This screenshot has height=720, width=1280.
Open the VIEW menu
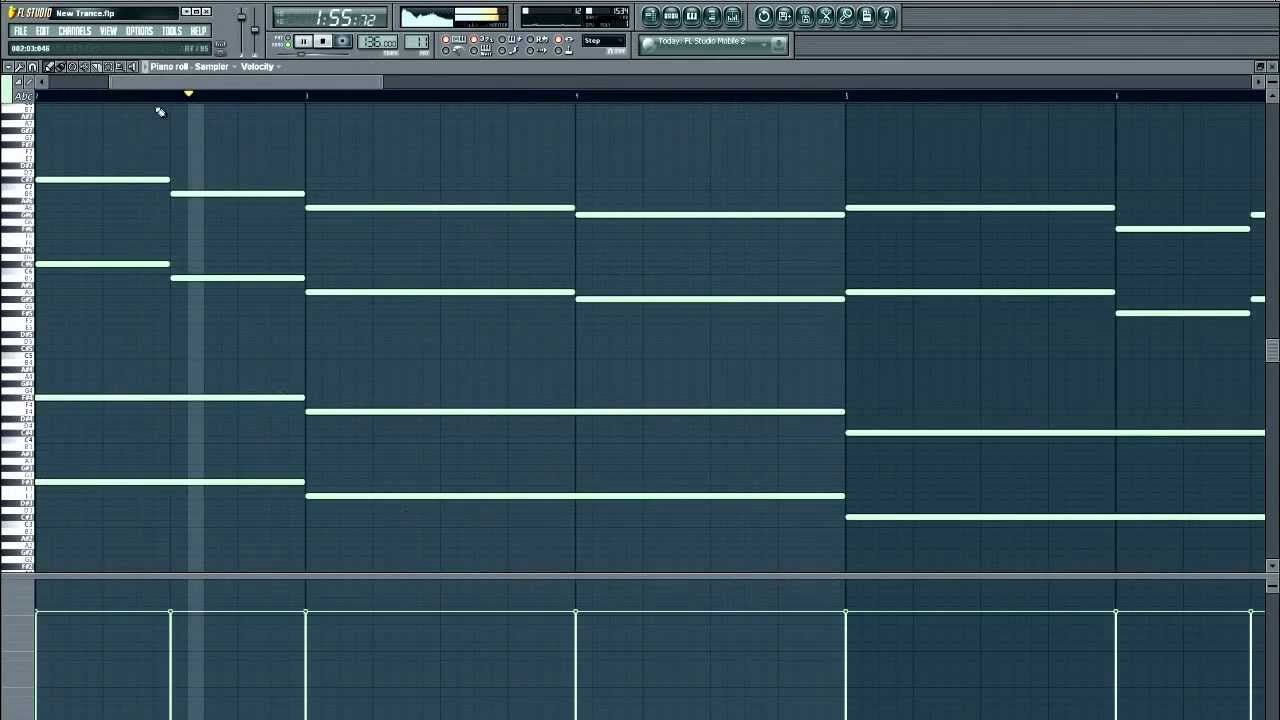pos(108,31)
